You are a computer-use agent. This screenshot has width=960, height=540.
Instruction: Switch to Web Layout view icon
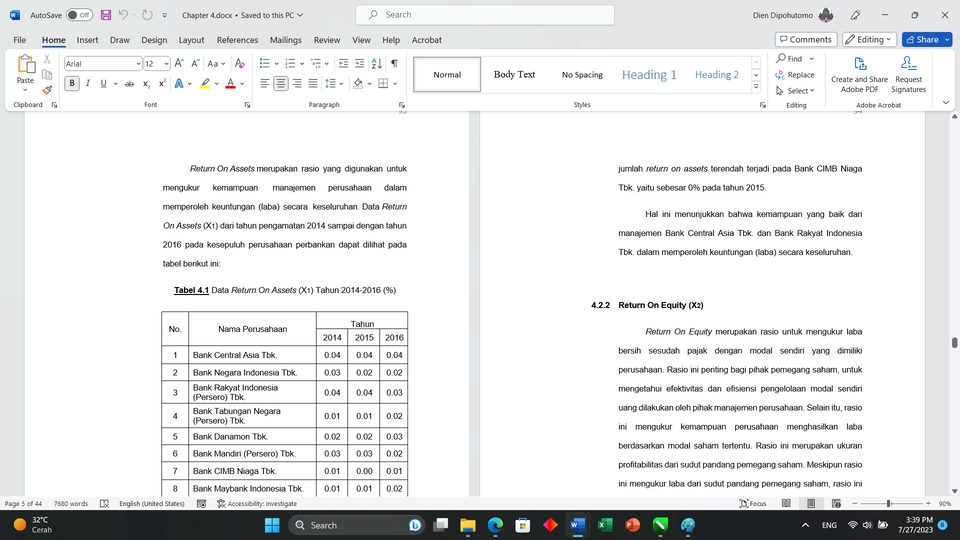coord(836,503)
